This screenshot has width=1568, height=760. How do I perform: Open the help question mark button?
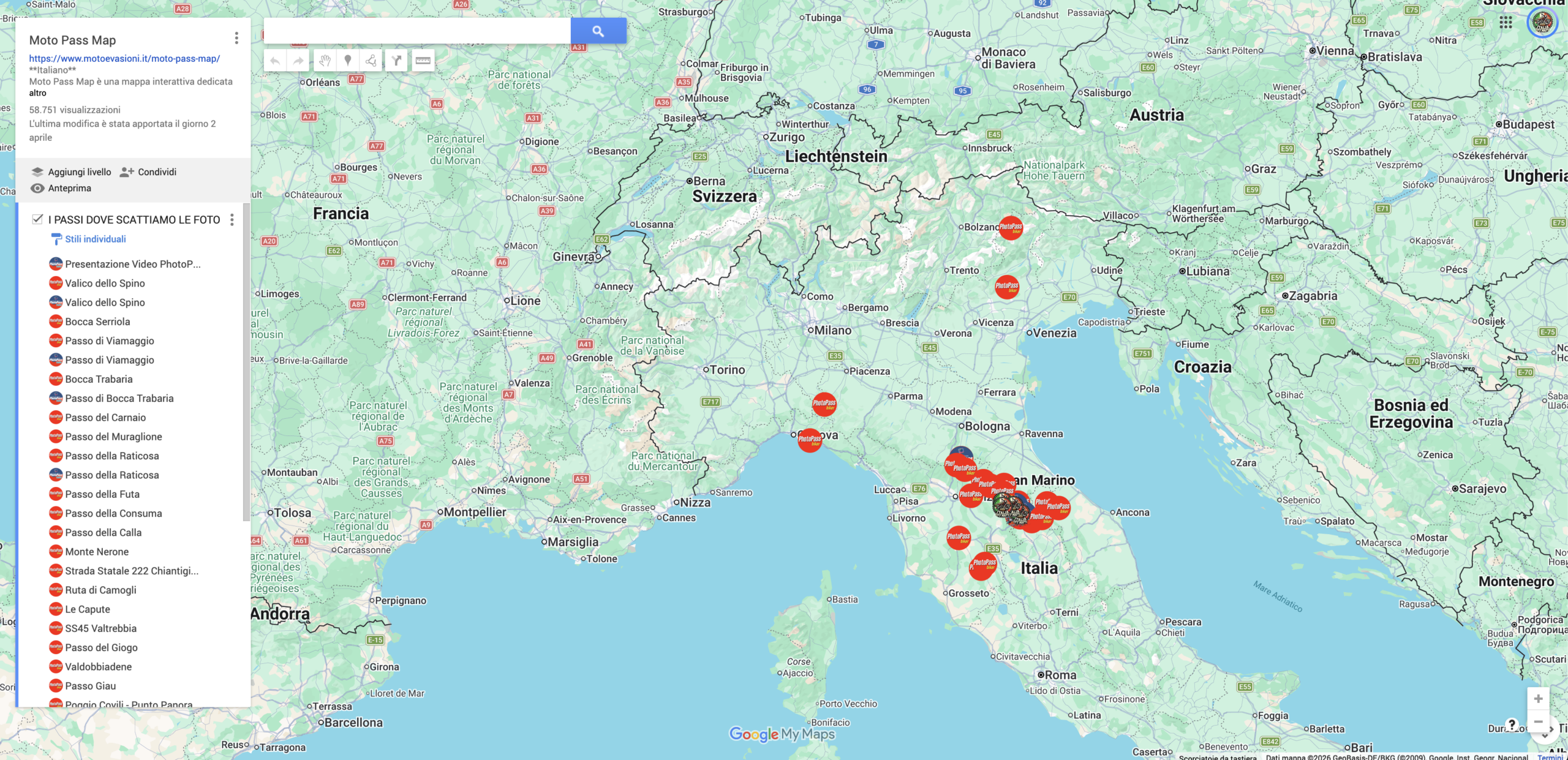coord(1512,724)
